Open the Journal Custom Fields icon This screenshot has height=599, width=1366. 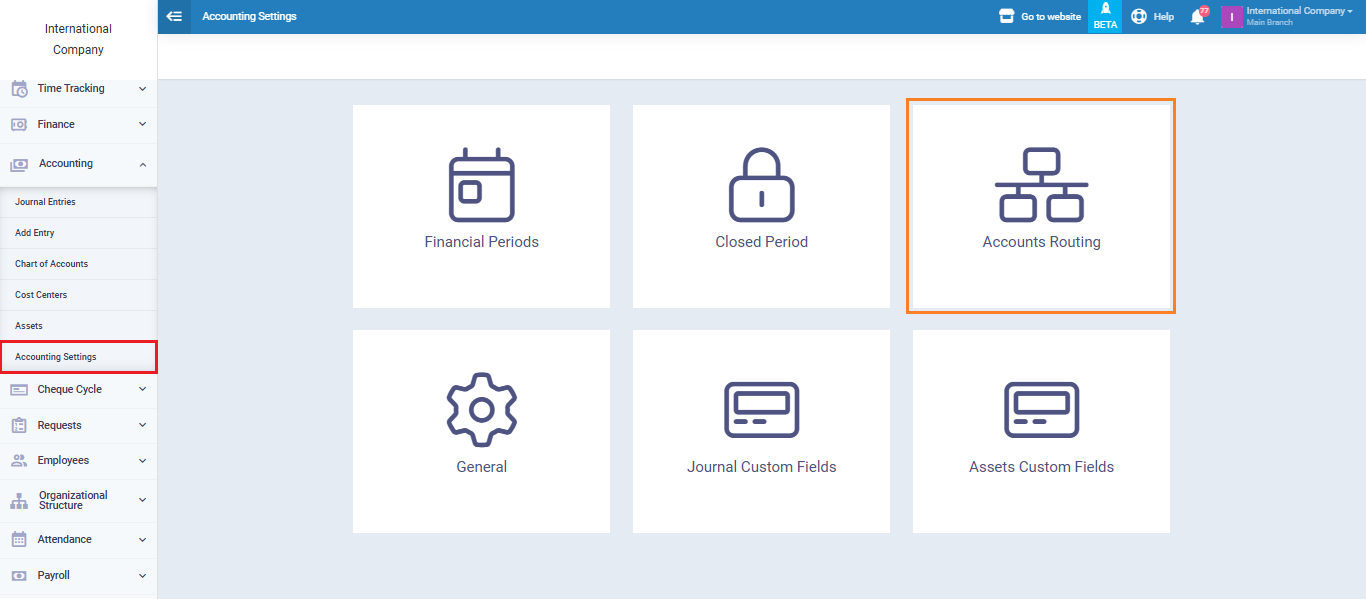click(x=761, y=409)
